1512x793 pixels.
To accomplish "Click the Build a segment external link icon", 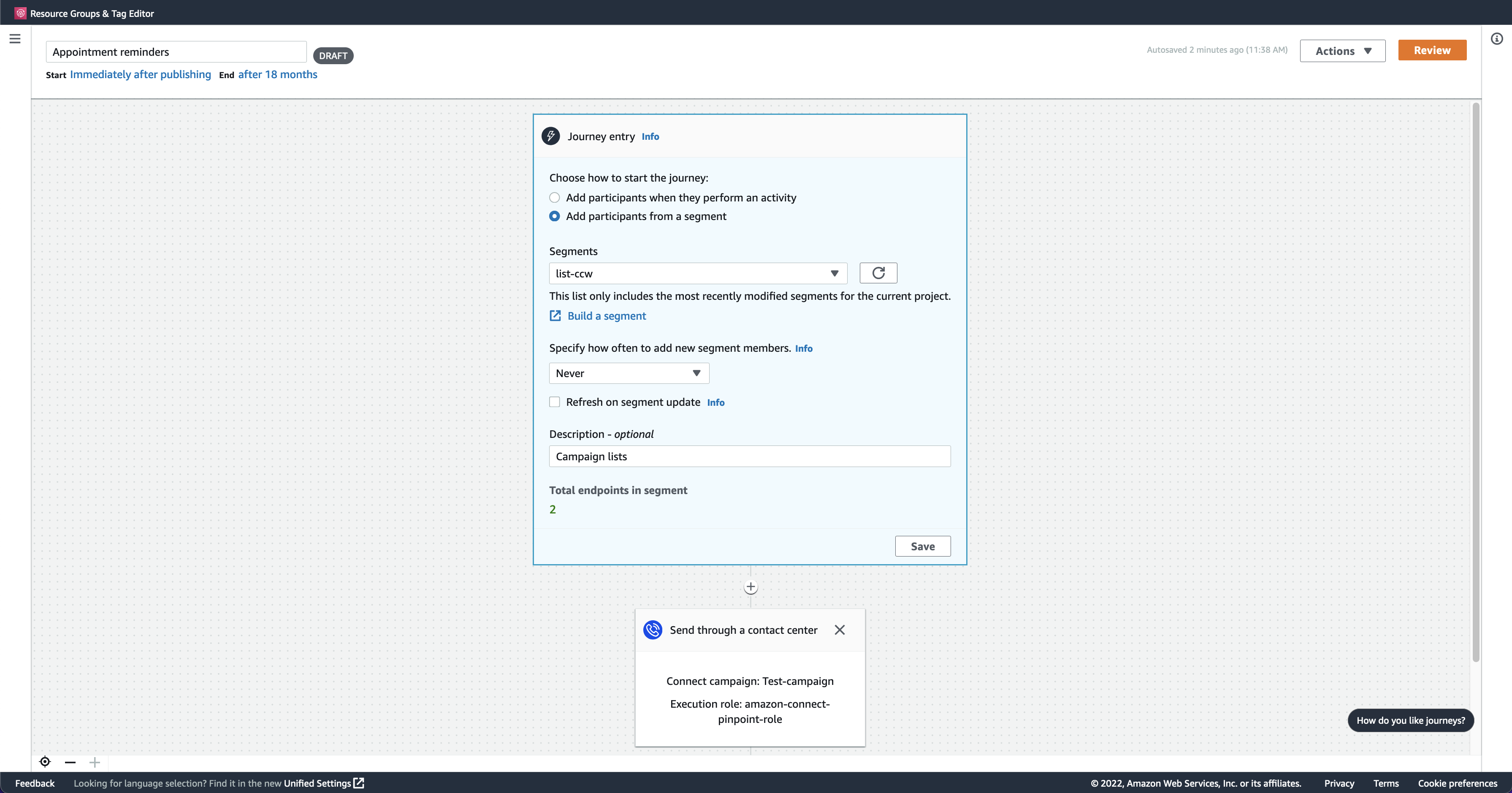I will click(x=555, y=316).
